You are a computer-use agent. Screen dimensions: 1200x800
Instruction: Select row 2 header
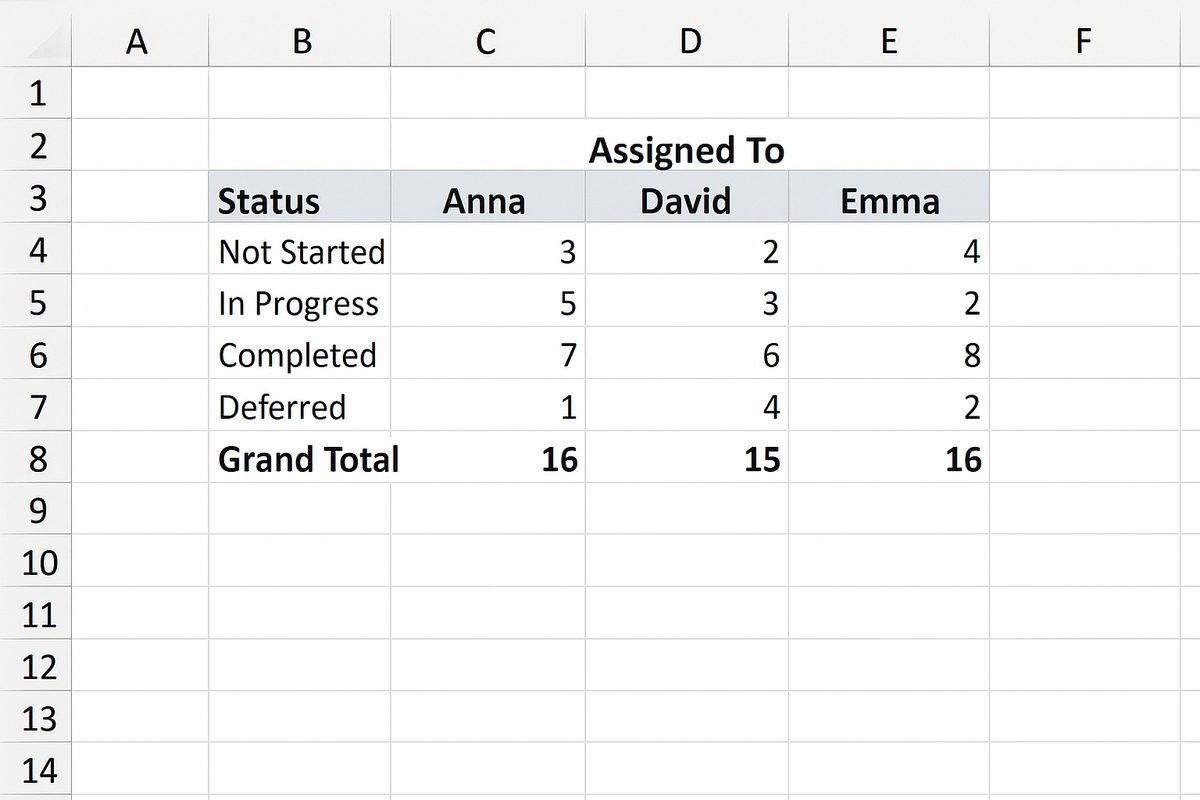click(x=36, y=145)
